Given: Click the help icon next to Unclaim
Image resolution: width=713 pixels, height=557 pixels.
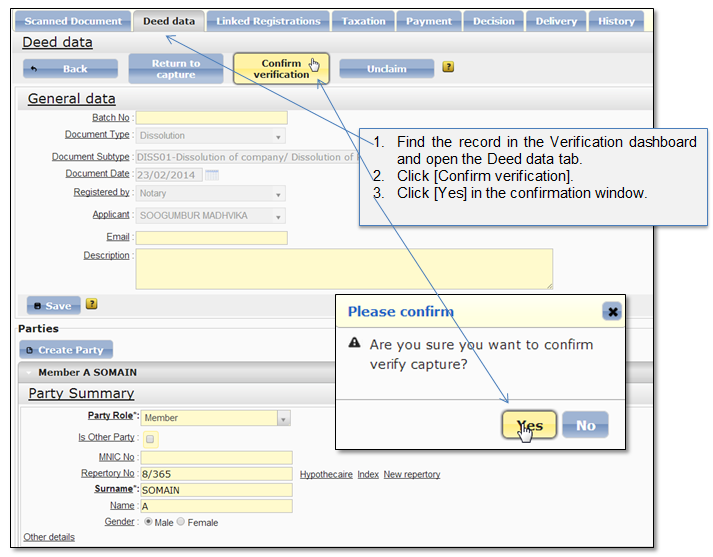Looking at the screenshot, I should coord(448,67).
